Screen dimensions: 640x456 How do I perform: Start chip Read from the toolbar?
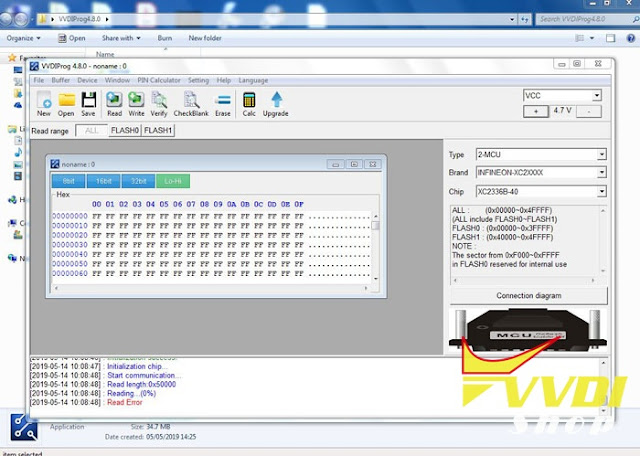[114, 104]
